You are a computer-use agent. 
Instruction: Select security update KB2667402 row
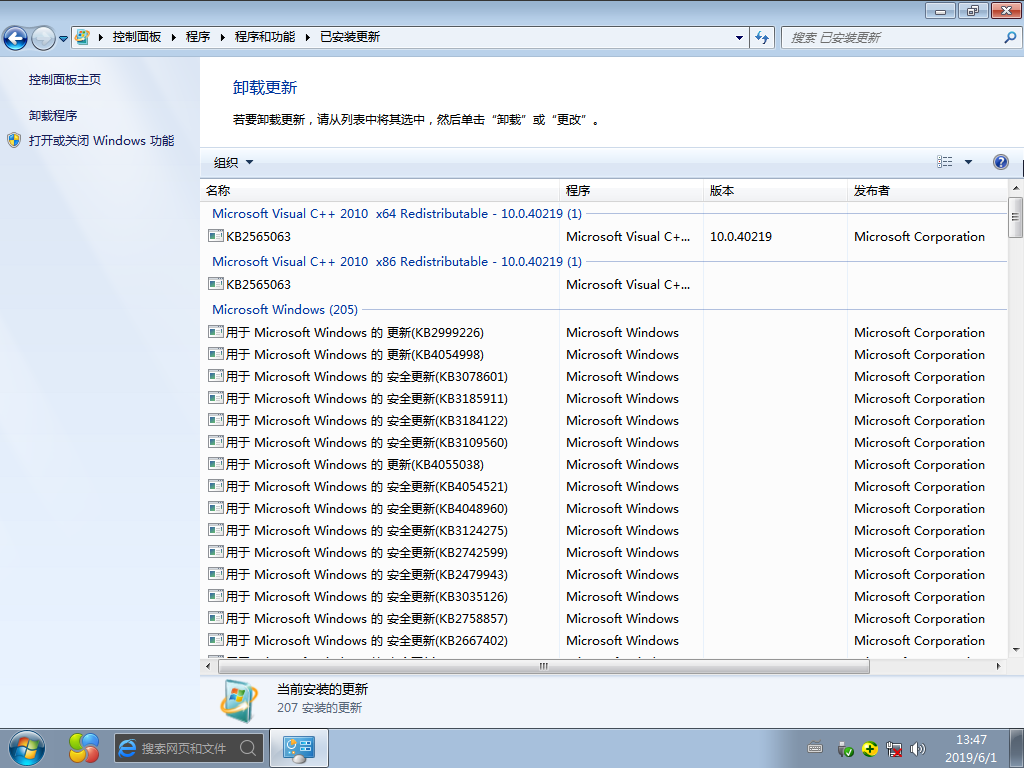coord(604,641)
